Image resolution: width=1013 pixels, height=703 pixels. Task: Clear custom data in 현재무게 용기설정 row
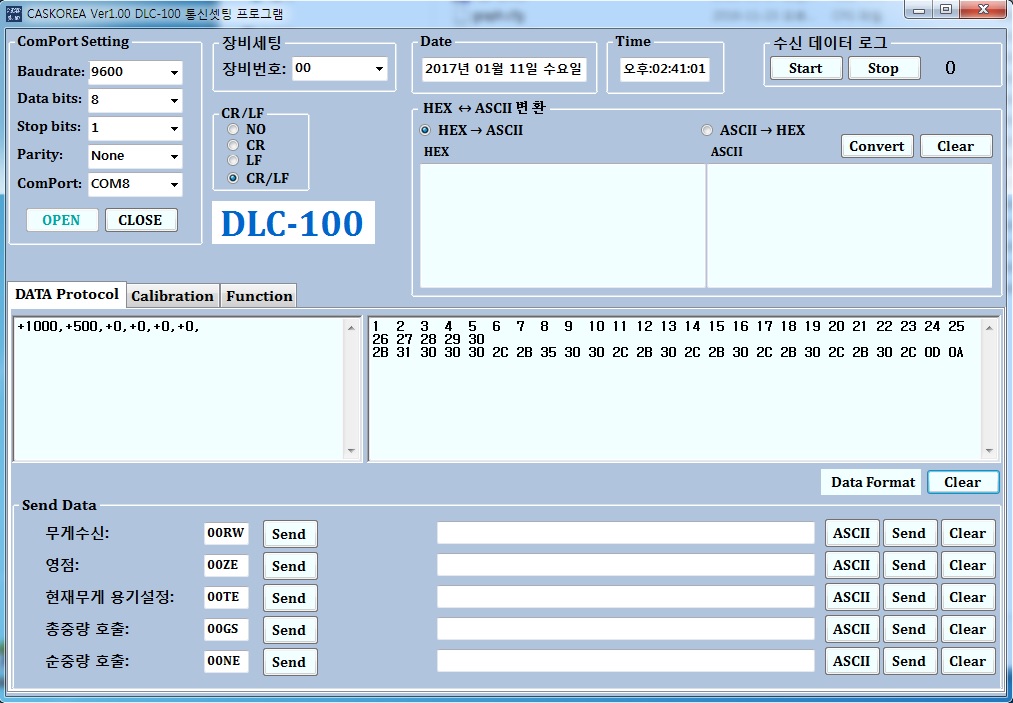968,598
